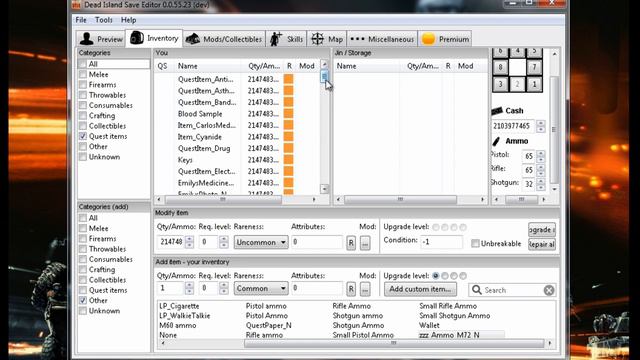Click quick slot number 2
640x360 pixels.
(517, 84)
